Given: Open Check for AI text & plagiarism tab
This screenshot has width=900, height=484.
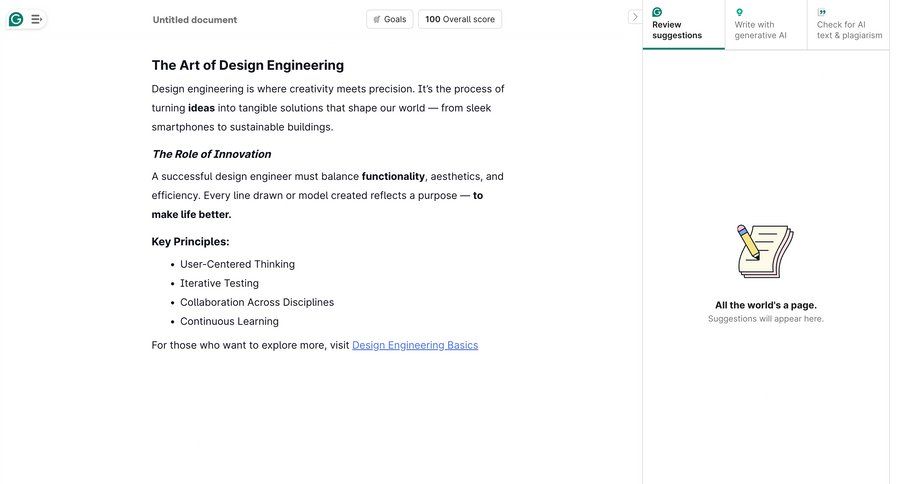Looking at the screenshot, I should [848, 25].
